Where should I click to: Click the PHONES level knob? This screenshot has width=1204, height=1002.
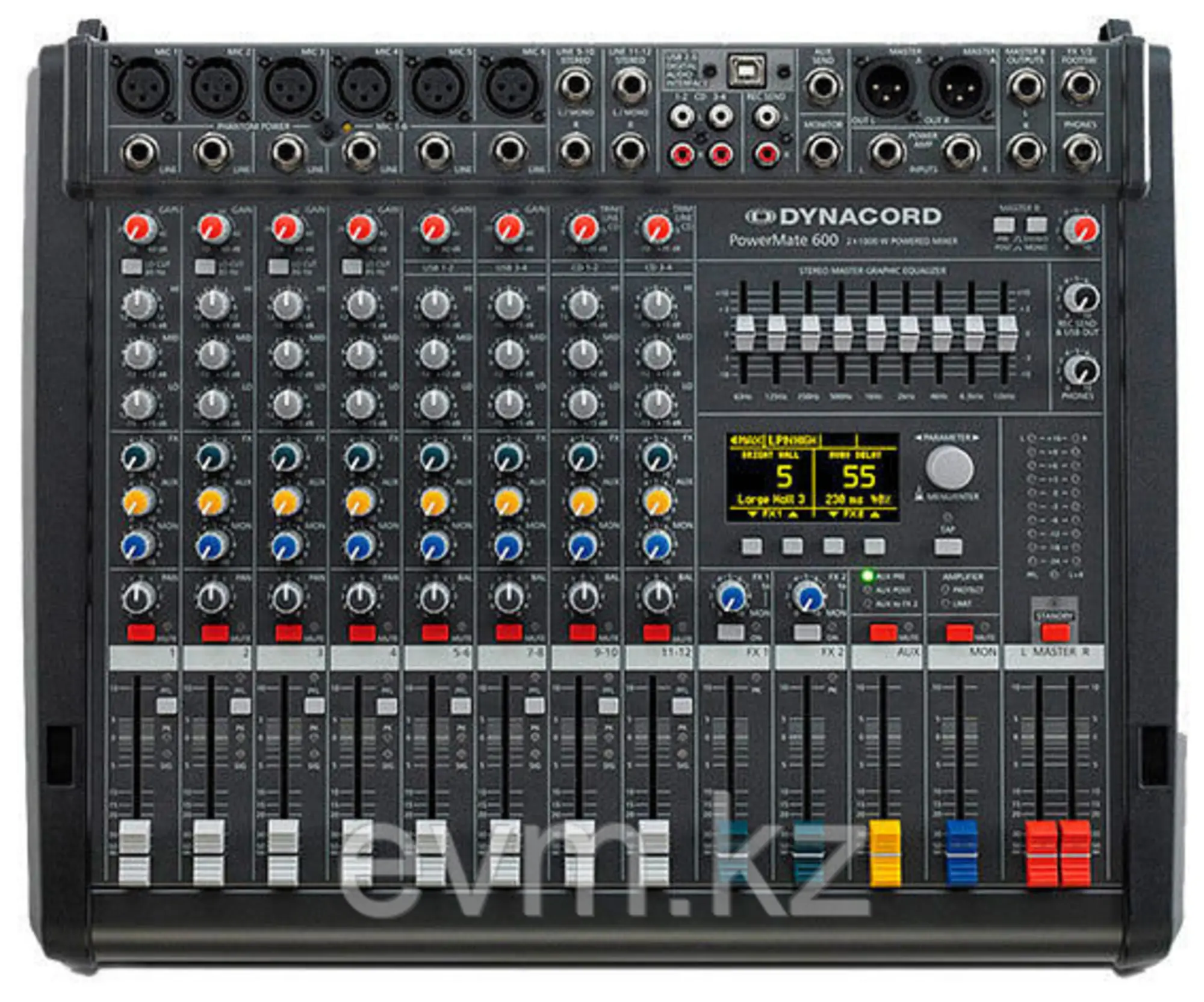[1081, 371]
